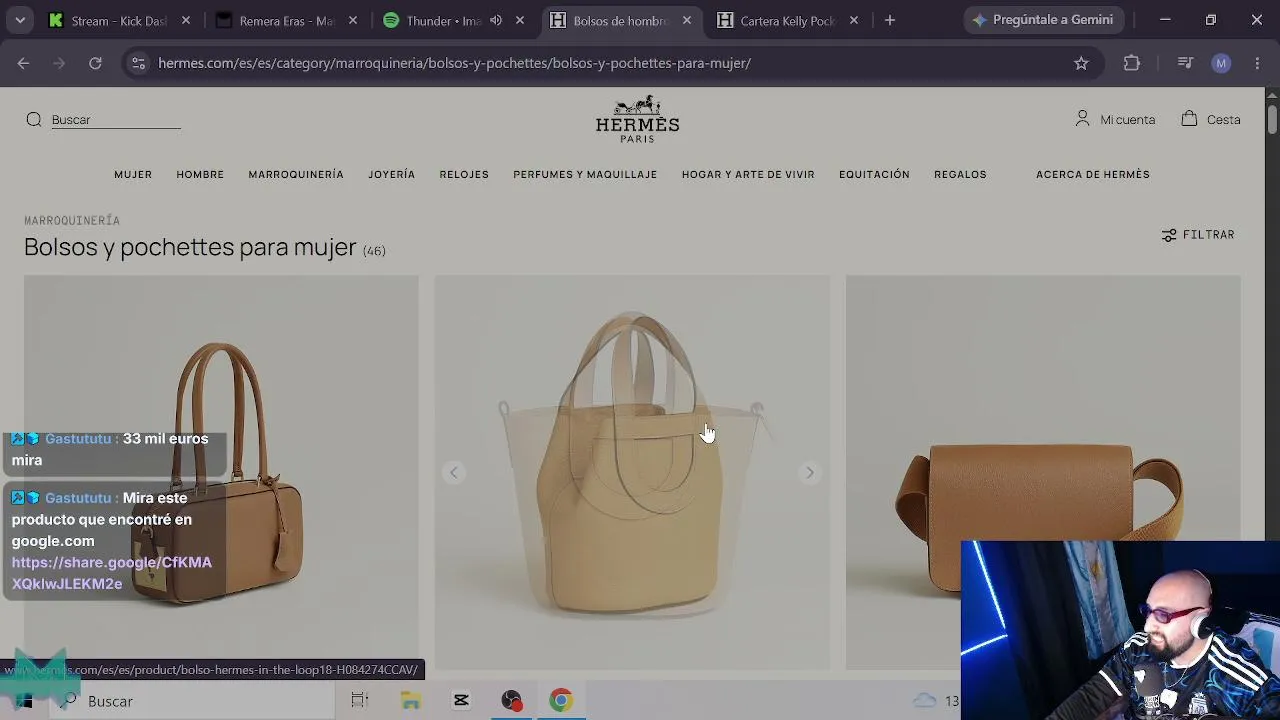
Task: Mute the Thunder tab audio icon
Action: 496,20
